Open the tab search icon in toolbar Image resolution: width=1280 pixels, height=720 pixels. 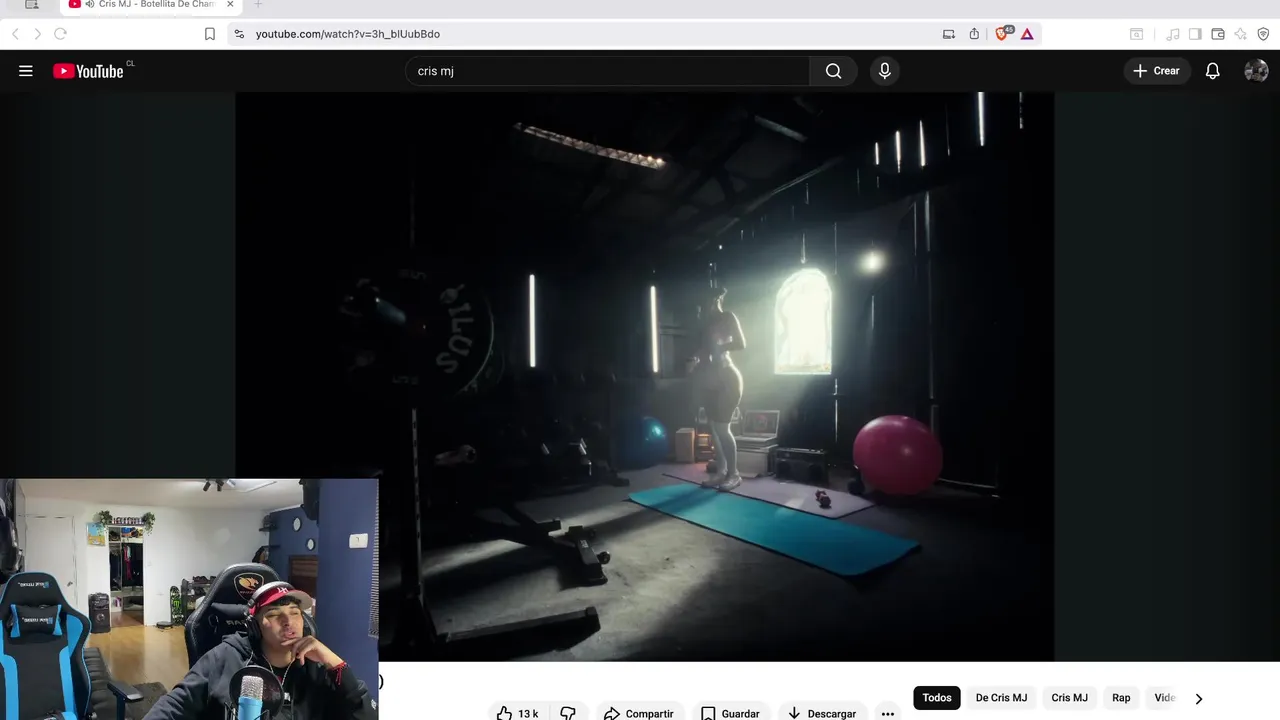coord(1136,34)
